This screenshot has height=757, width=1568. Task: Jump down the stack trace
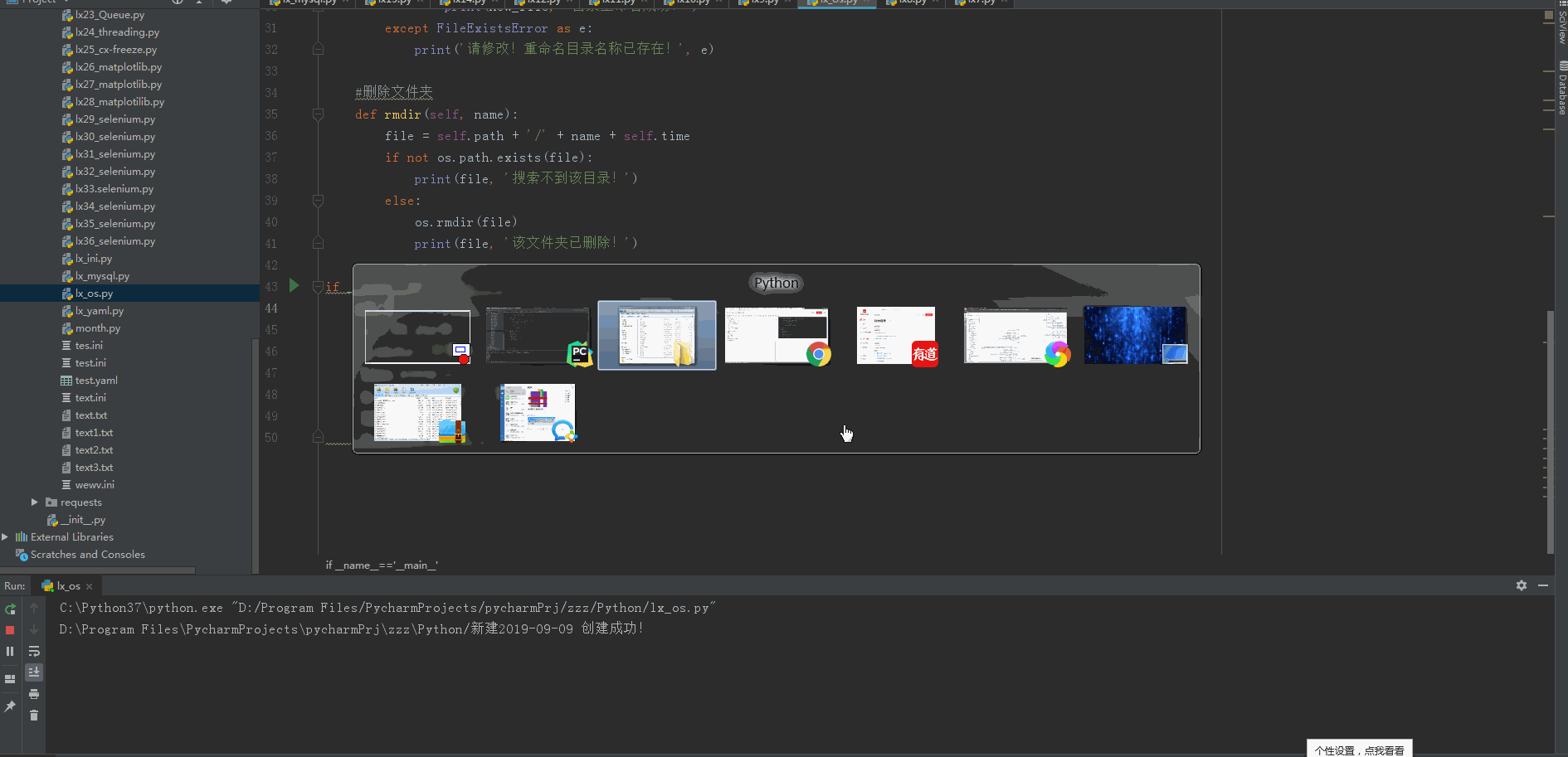(34, 630)
